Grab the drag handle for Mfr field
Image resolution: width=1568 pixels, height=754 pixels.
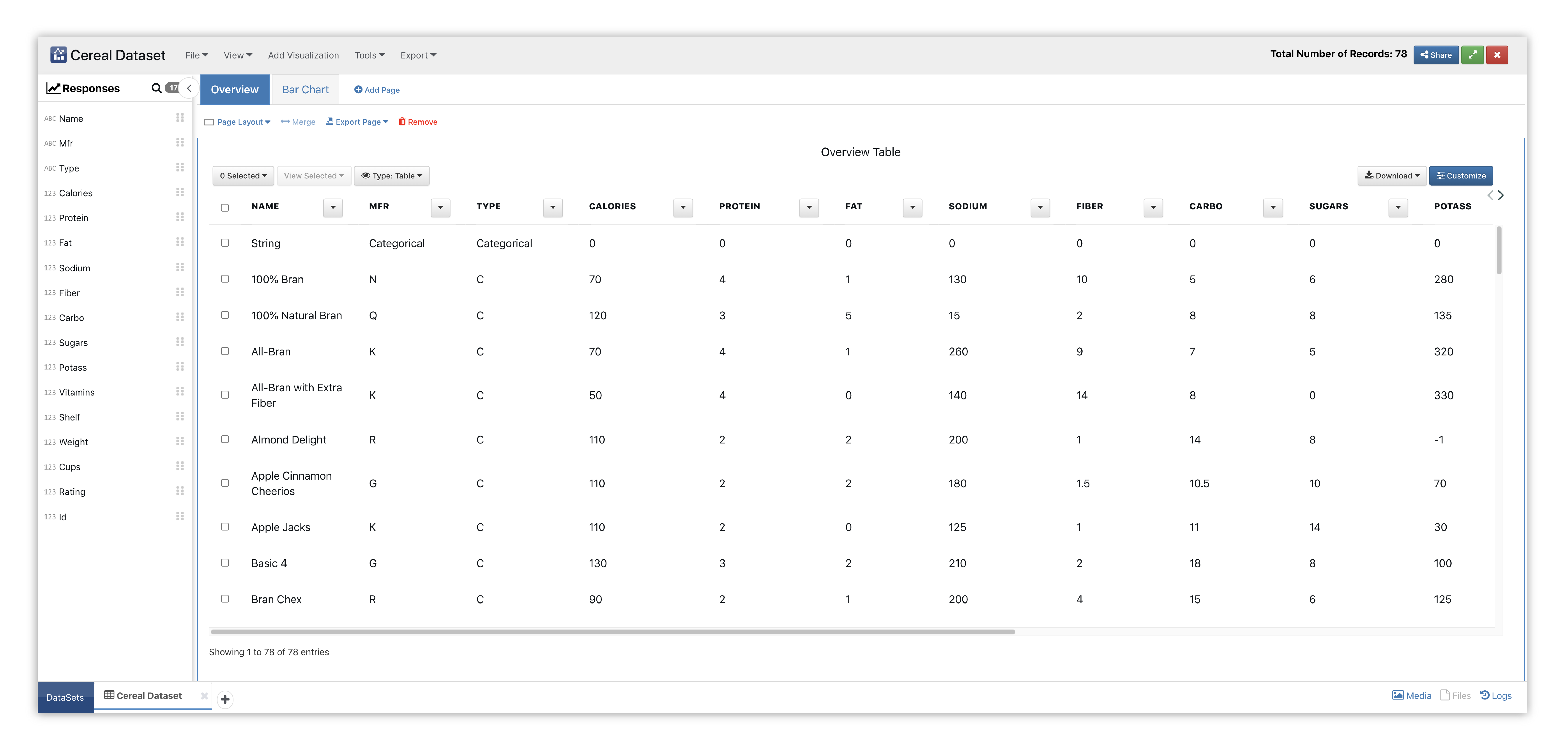click(x=180, y=142)
